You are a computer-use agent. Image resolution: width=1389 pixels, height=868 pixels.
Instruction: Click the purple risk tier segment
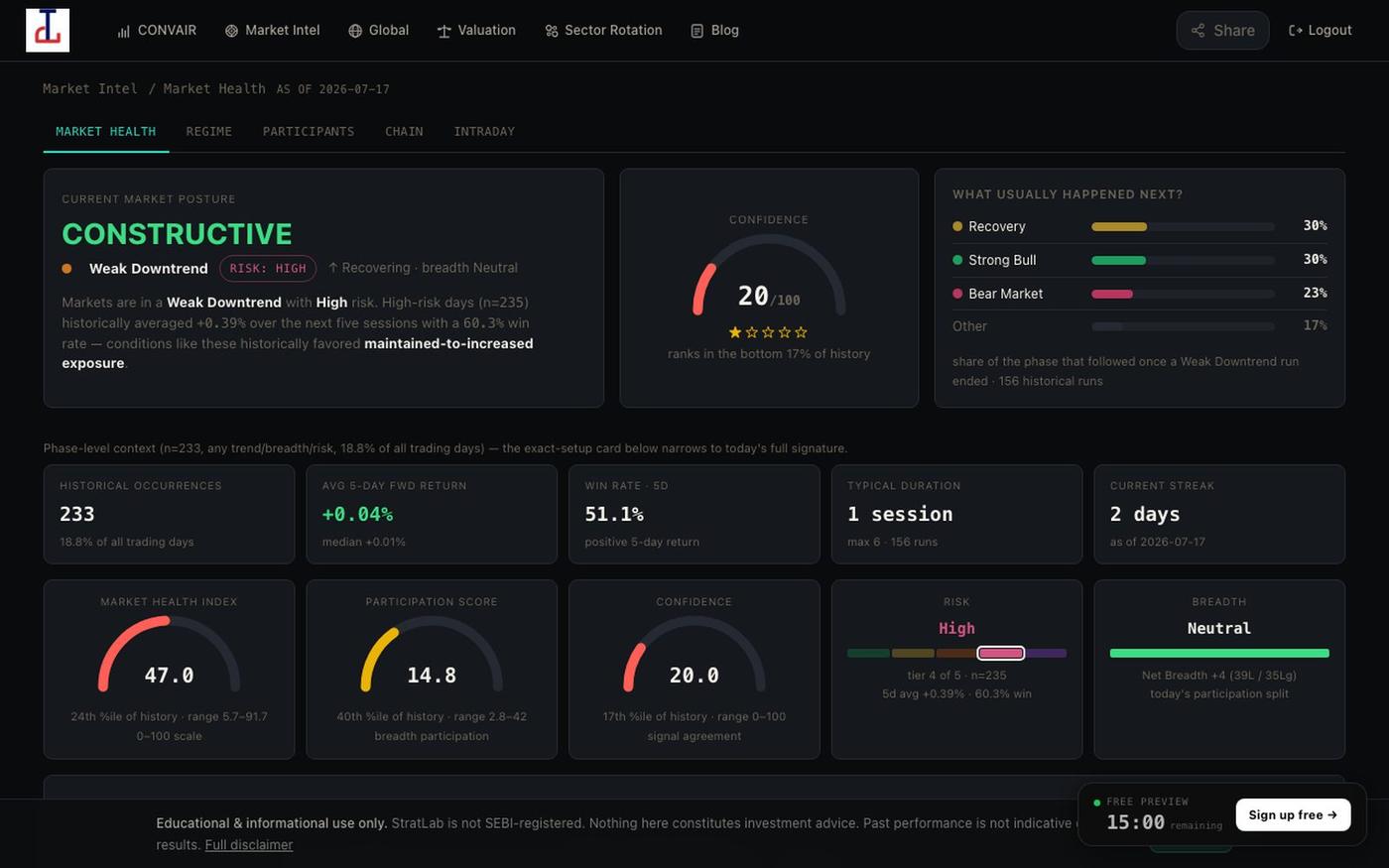click(x=1046, y=653)
